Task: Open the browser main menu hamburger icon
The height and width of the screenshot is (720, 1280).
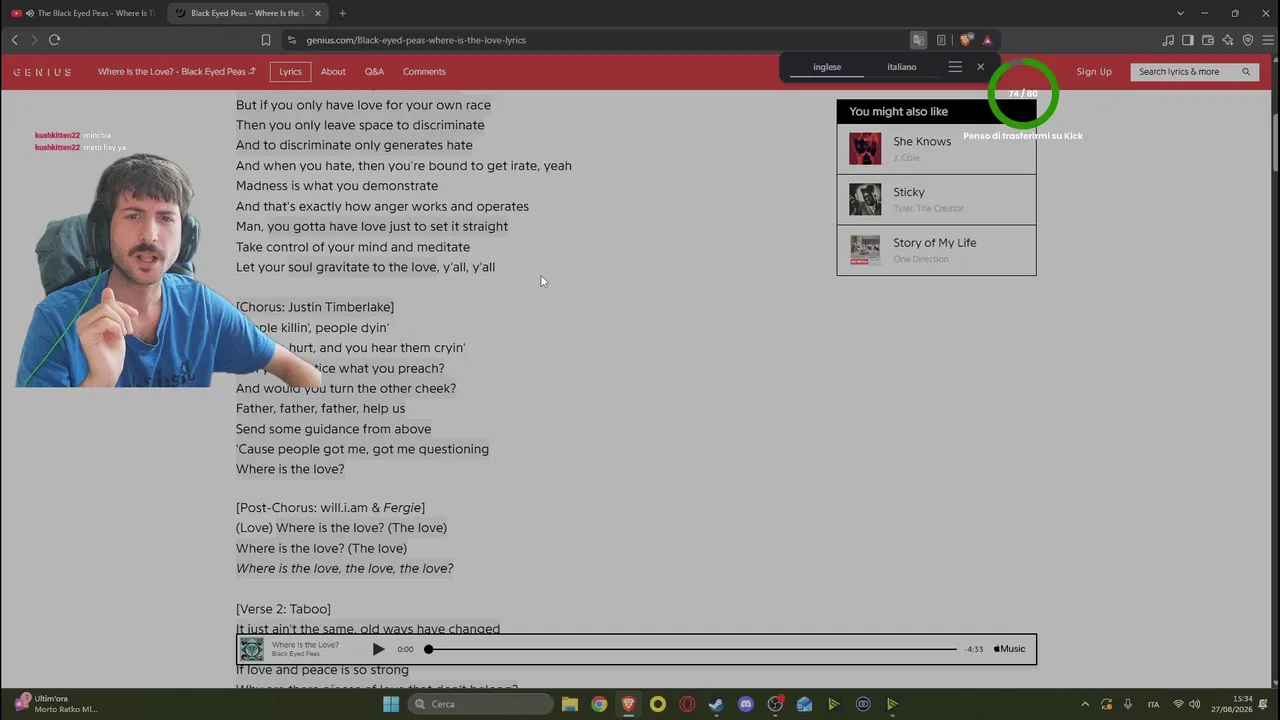Action: click(1267, 40)
